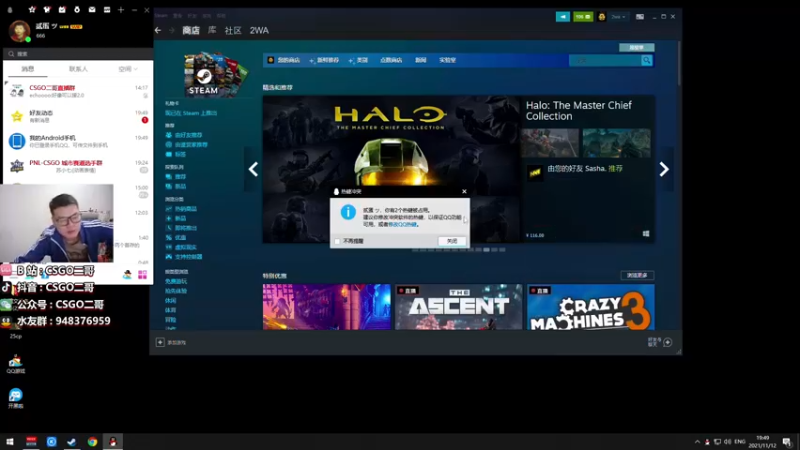Open PNL-CSGO group chat in QQ list
The height and width of the screenshot is (450, 800).
coord(78,166)
